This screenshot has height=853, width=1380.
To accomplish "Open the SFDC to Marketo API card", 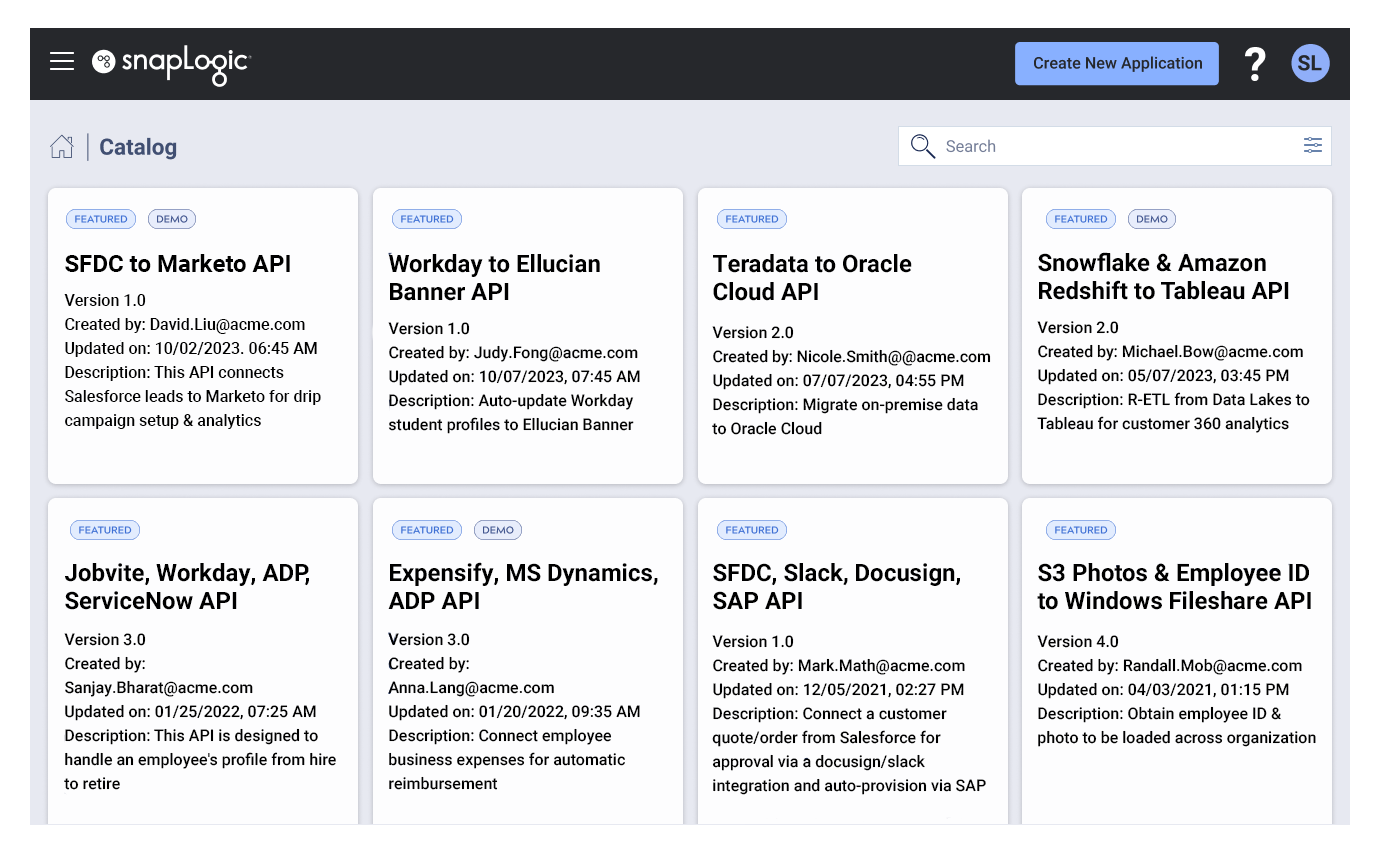I will click(x=203, y=336).
